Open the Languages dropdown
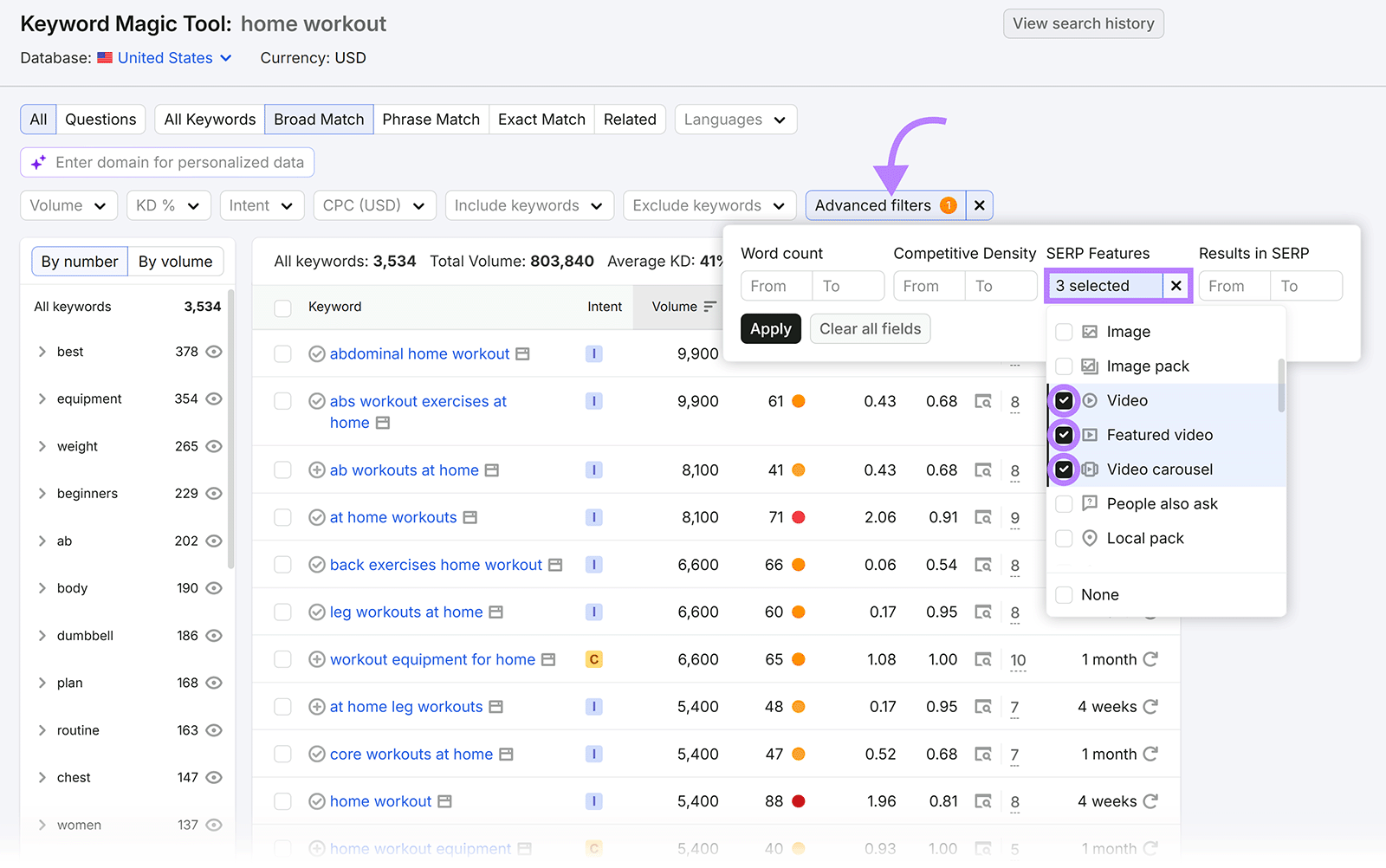Viewport: 1386px width, 868px height. [x=735, y=120]
